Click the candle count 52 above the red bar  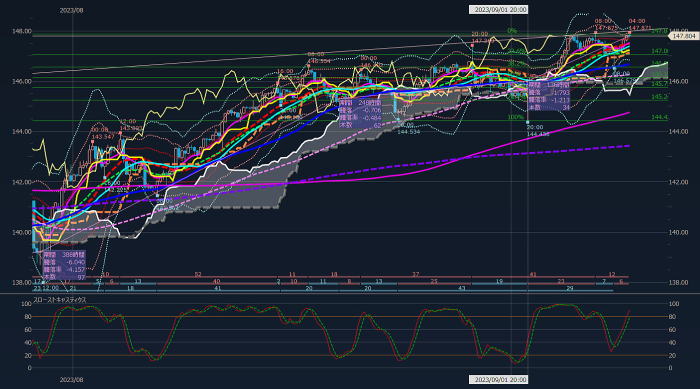198,274
